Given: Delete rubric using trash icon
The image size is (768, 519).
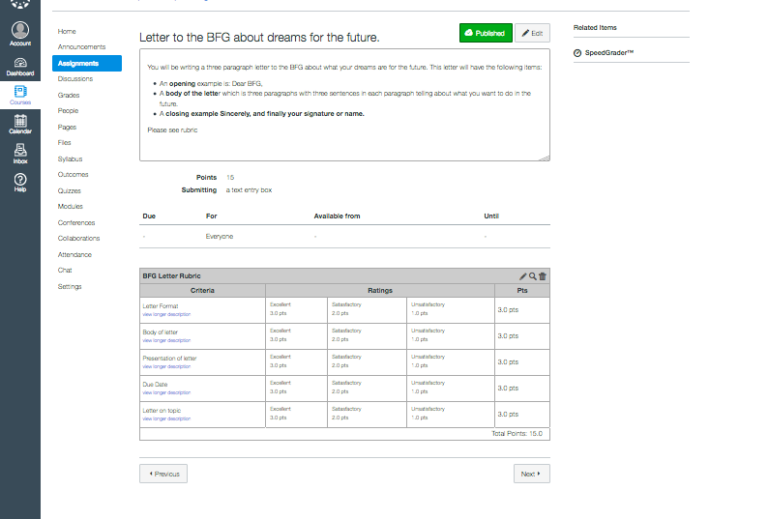Looking at the screenshot, I should 543,275.
